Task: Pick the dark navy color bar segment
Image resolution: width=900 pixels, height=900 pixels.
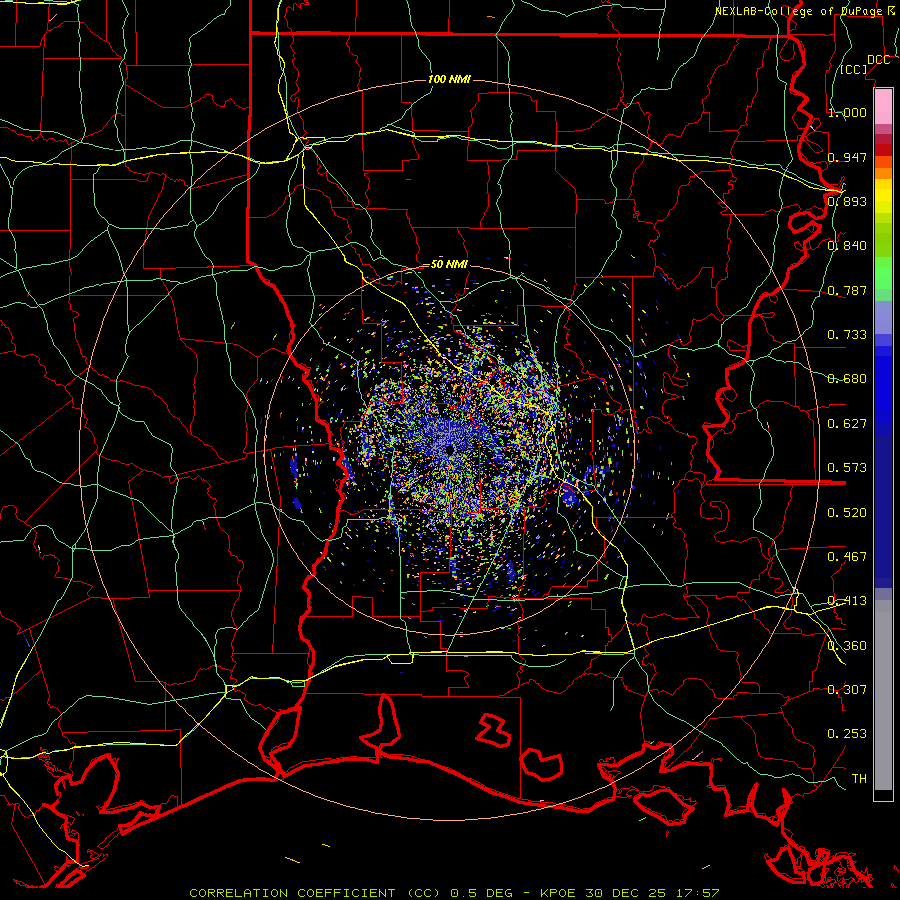Action: click(883, 505)
